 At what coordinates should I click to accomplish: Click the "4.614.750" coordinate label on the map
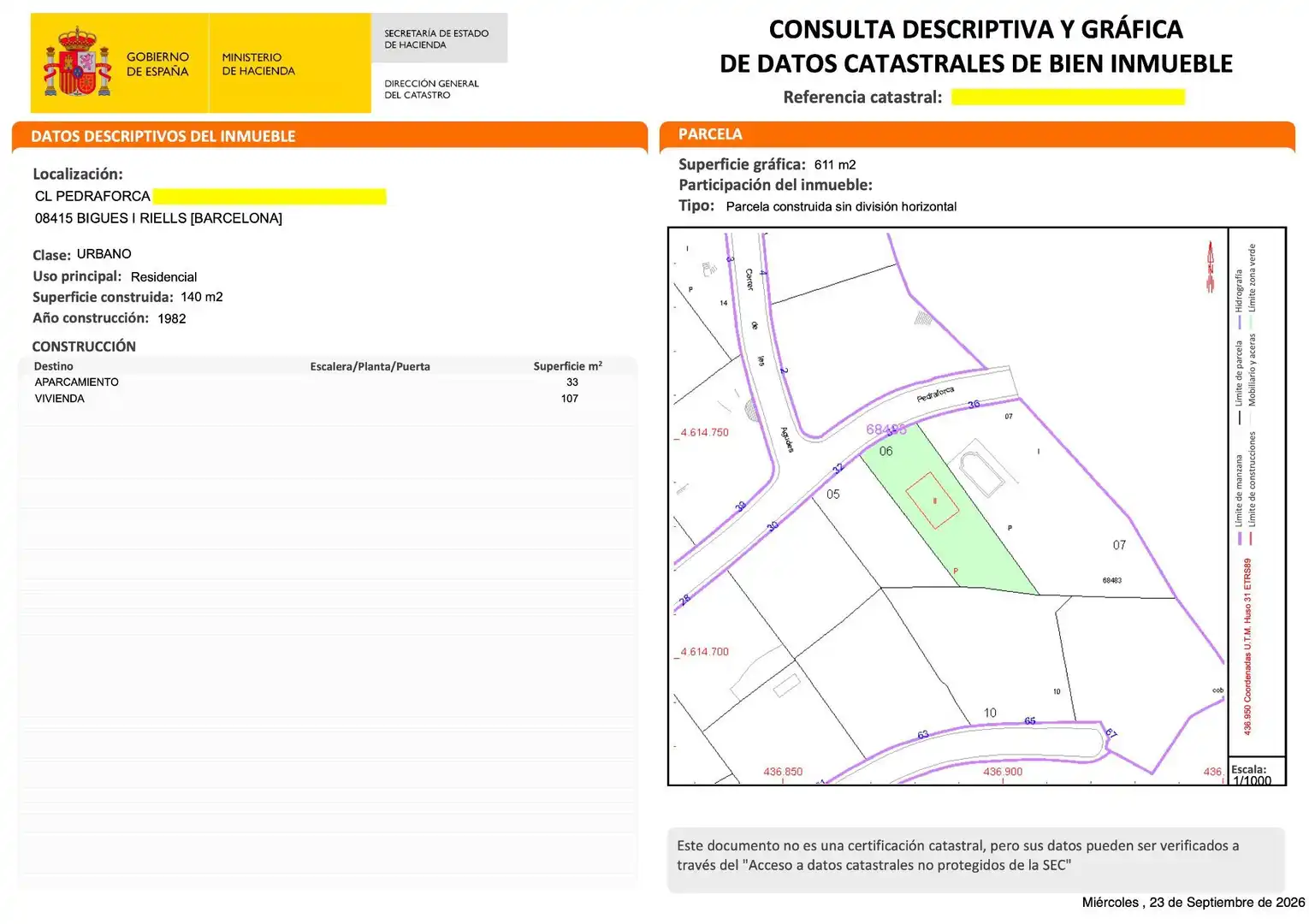pyautogui.click(x=705, y=432)
